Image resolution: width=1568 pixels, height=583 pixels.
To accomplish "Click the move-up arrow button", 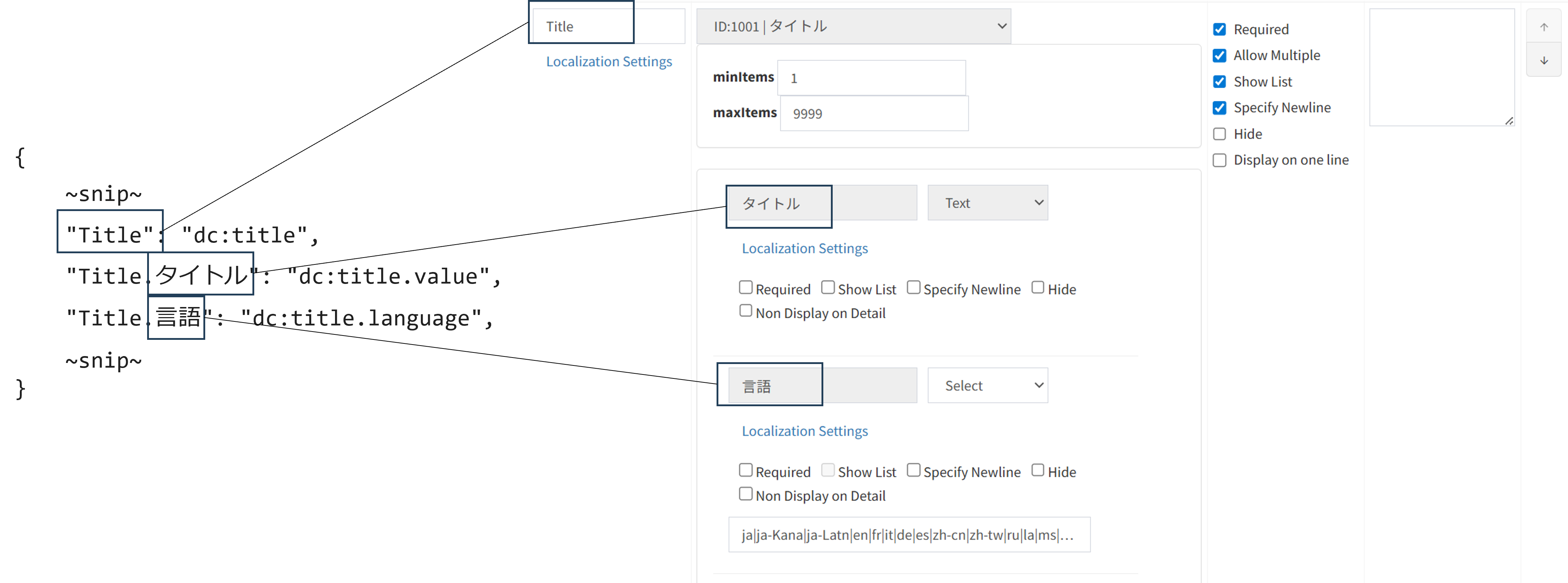I will click(1543, 27).
